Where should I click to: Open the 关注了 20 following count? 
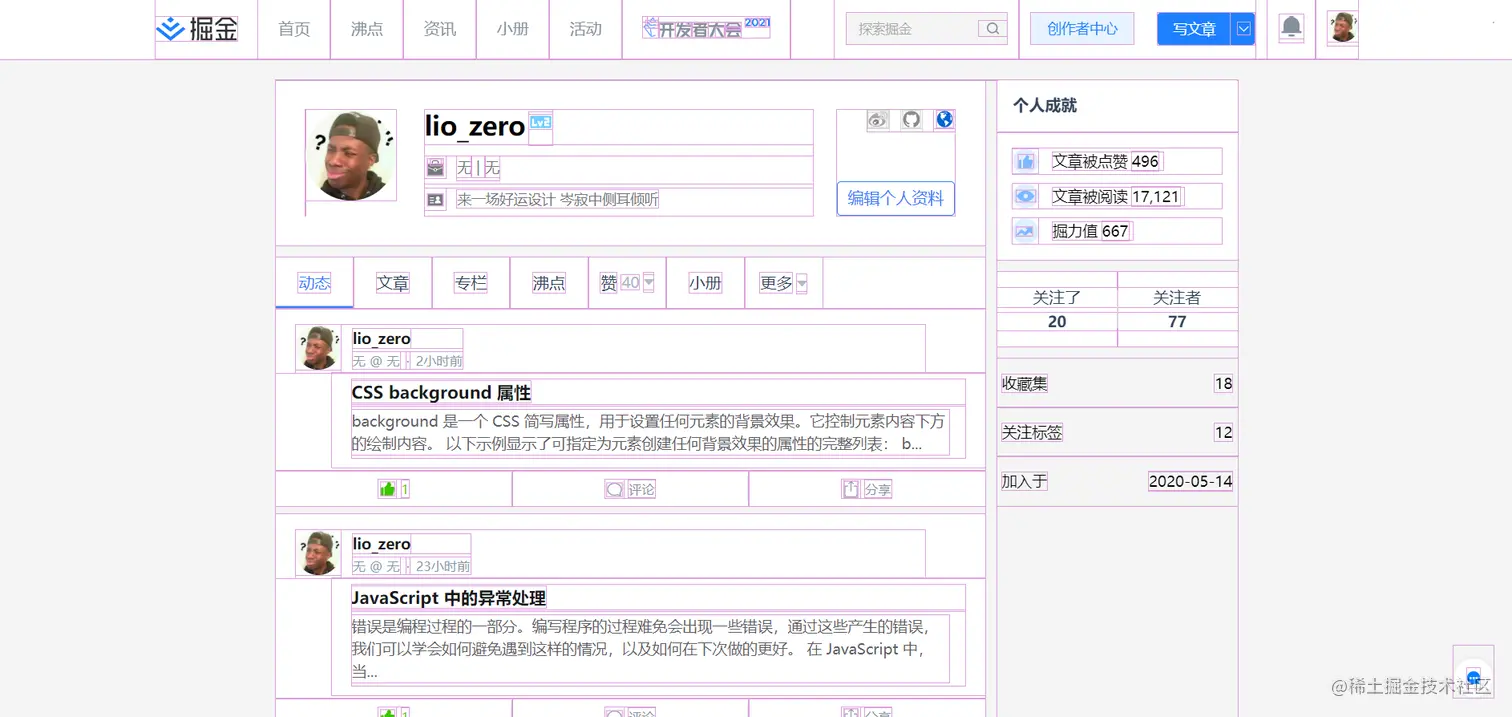tap(1057, 309)
